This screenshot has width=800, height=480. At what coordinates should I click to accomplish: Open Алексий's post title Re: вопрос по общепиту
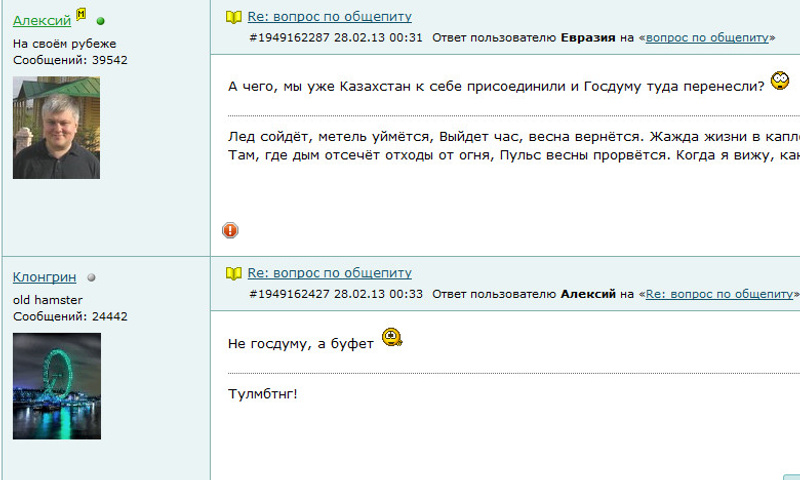(330, 16)
